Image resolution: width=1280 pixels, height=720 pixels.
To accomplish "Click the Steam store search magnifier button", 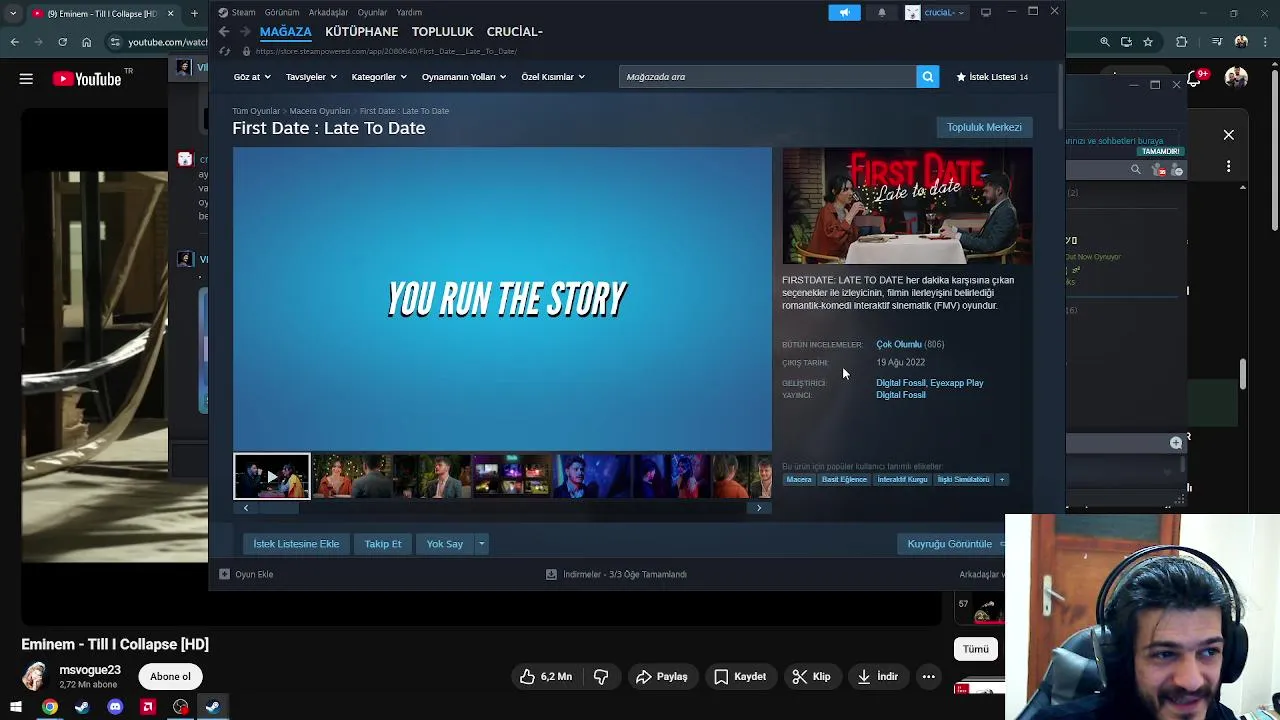I will [928, 77].
